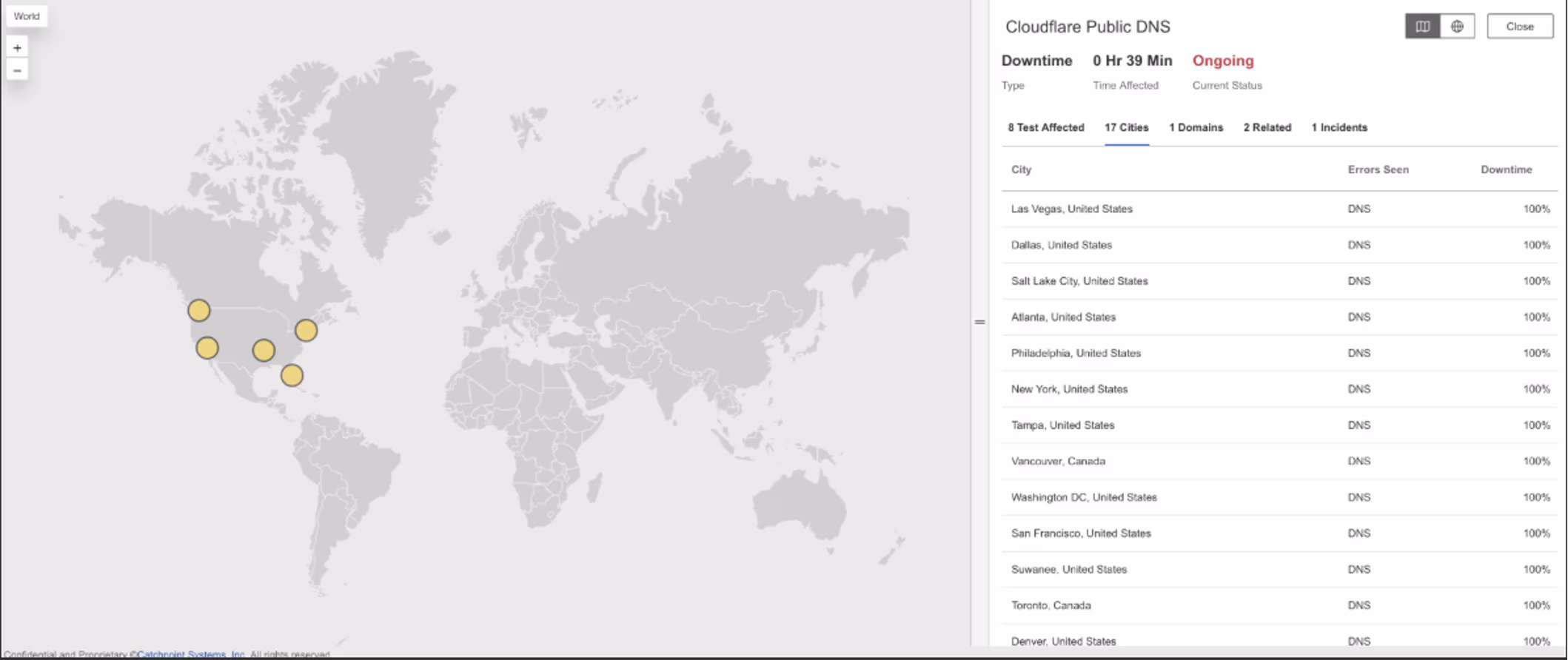Click the Florida map marker
Image resolution: width=1568 pixels, height=660 pixels.
292,375
